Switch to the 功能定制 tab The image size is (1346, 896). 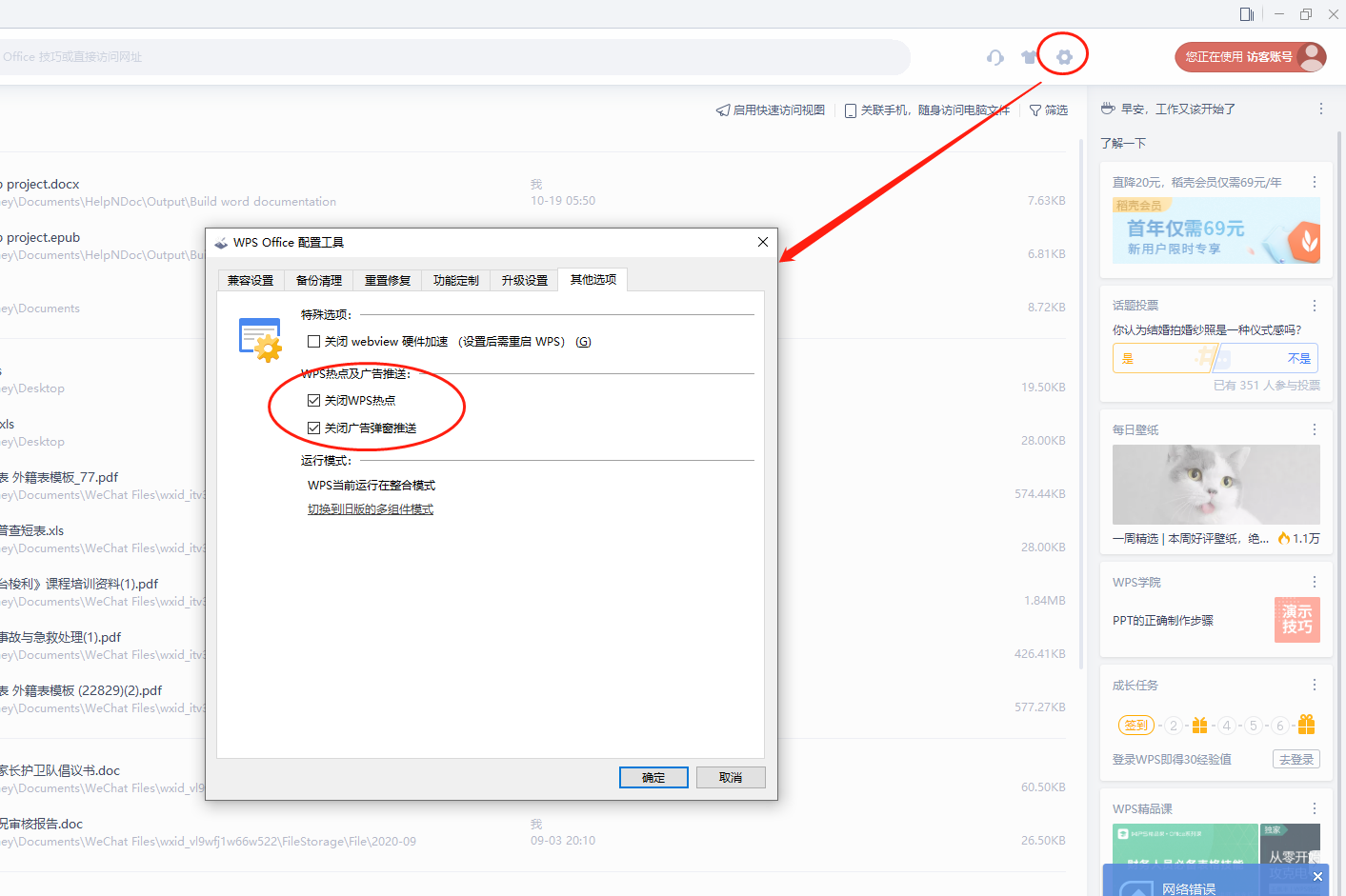456,280
